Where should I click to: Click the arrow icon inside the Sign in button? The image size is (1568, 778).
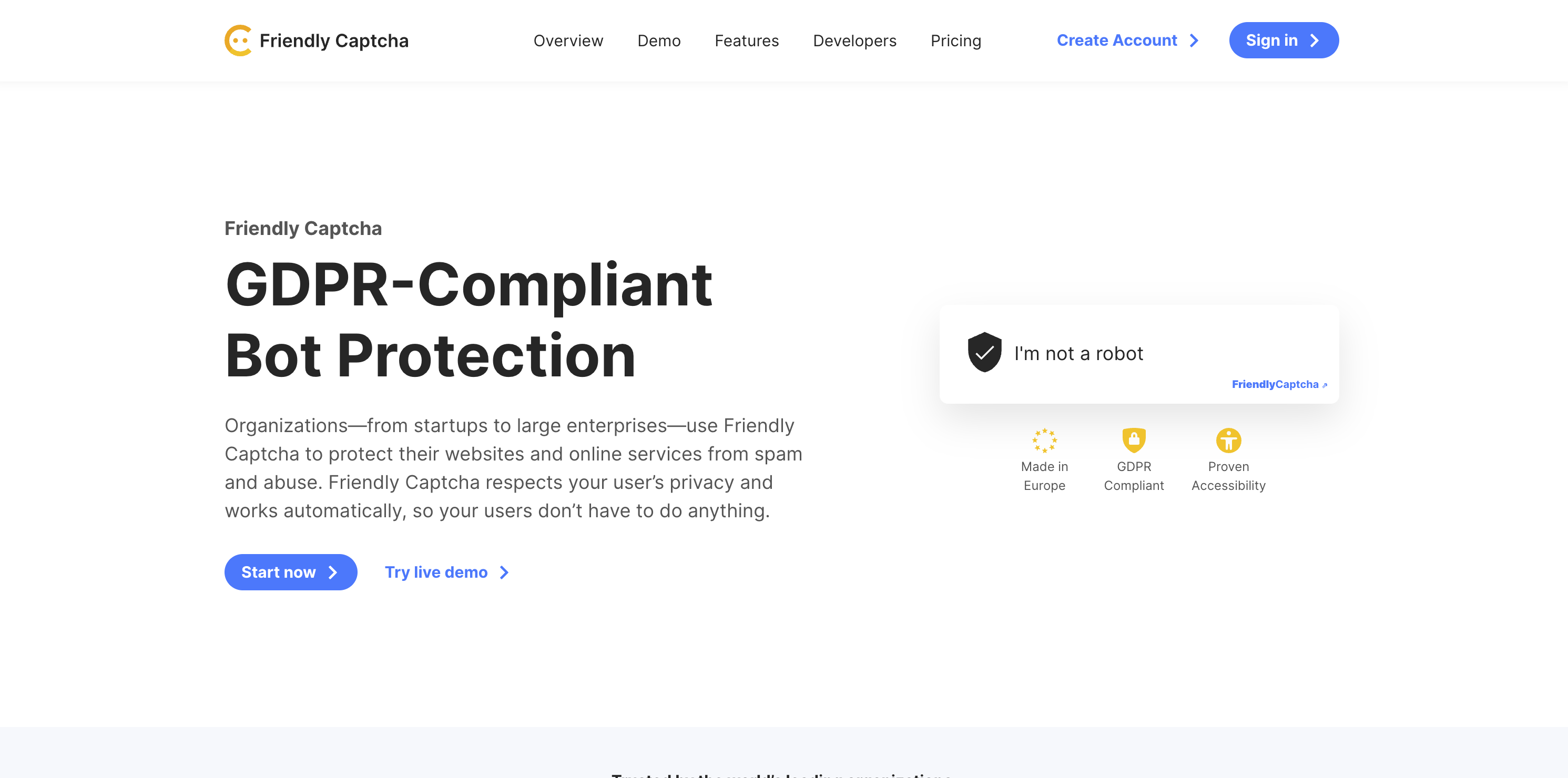point(1314,40)
